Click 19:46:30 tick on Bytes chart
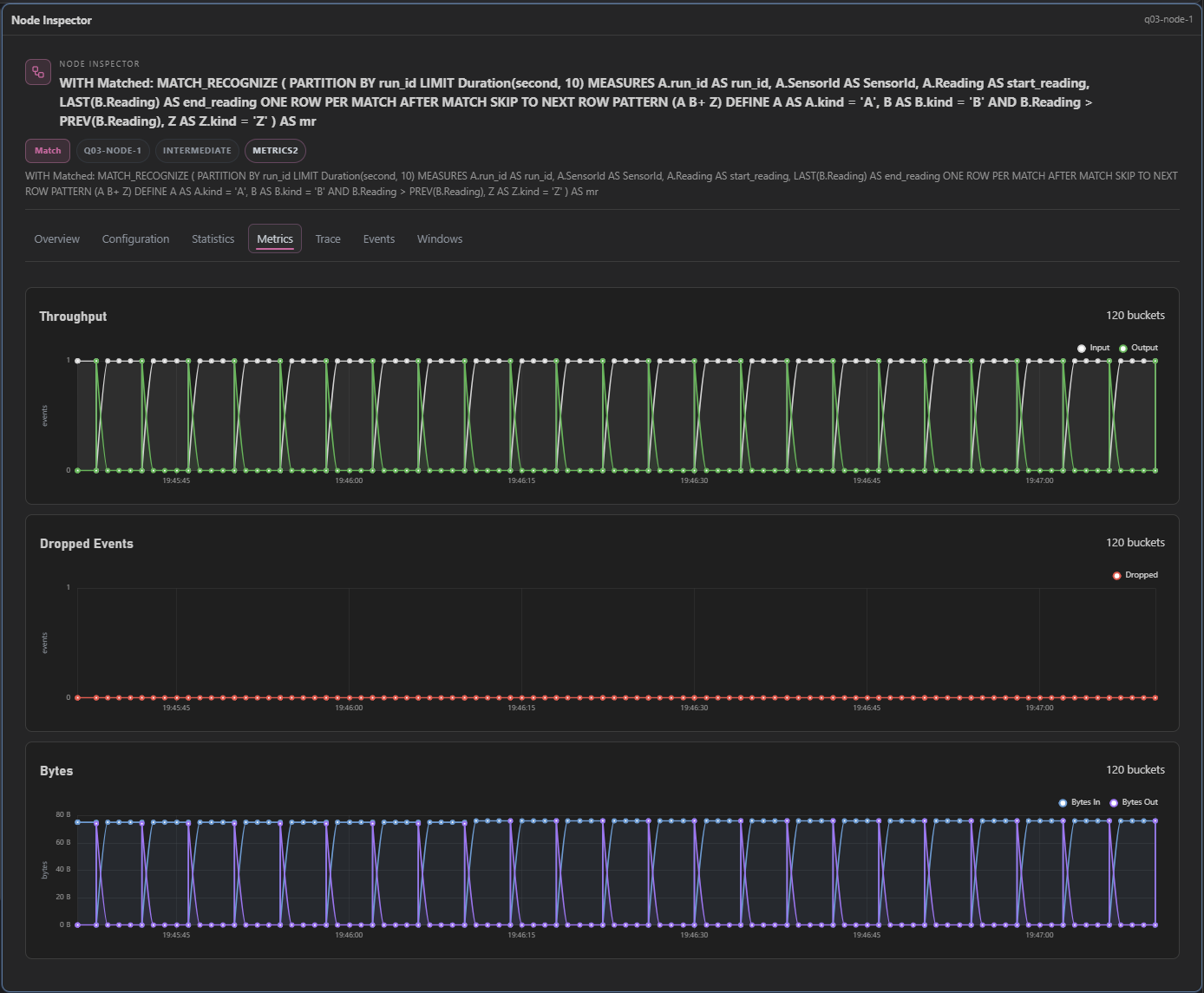The width and height of the screenshot is (1204, 993). [694, 935]
